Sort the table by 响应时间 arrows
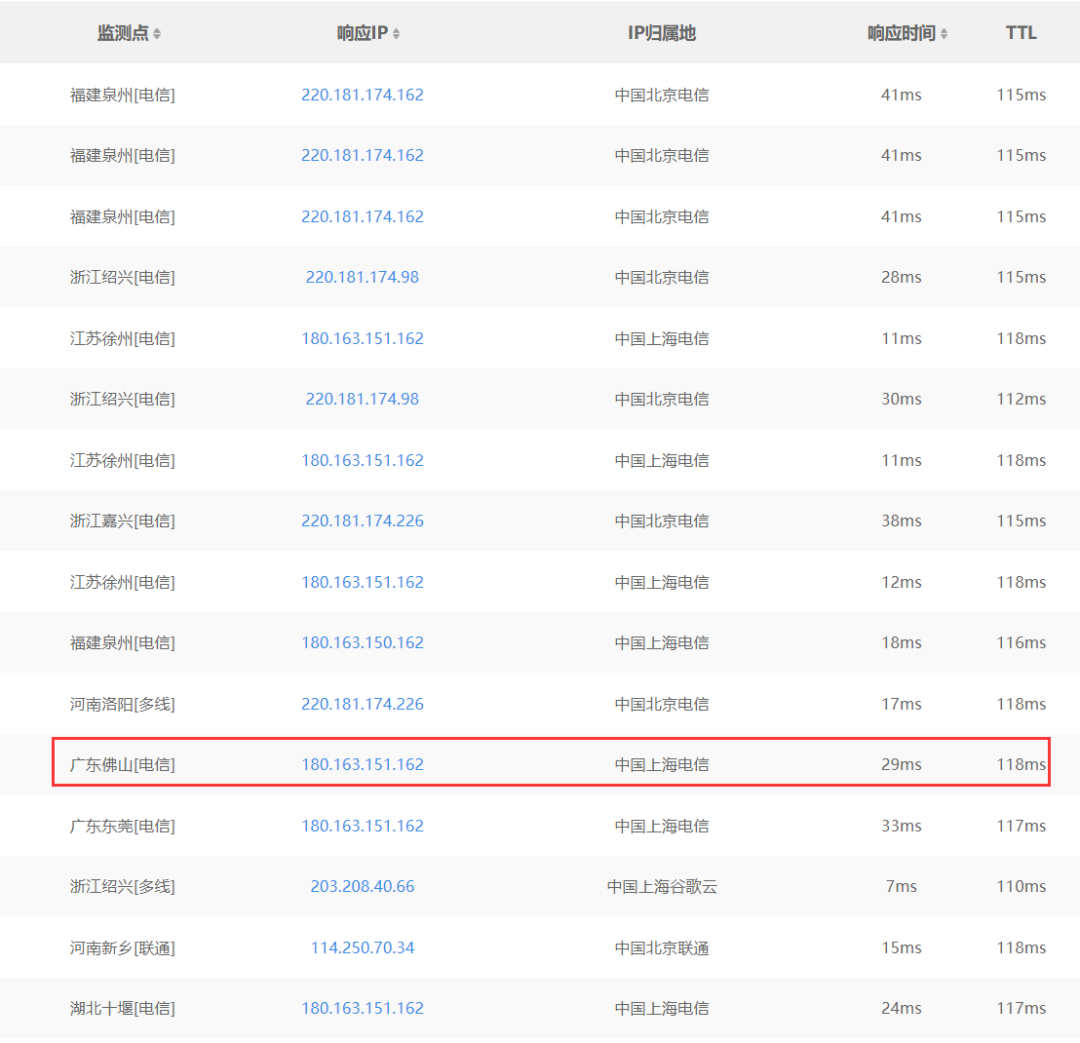This screenshot has height=1043, width=1080. coord(944,34)
